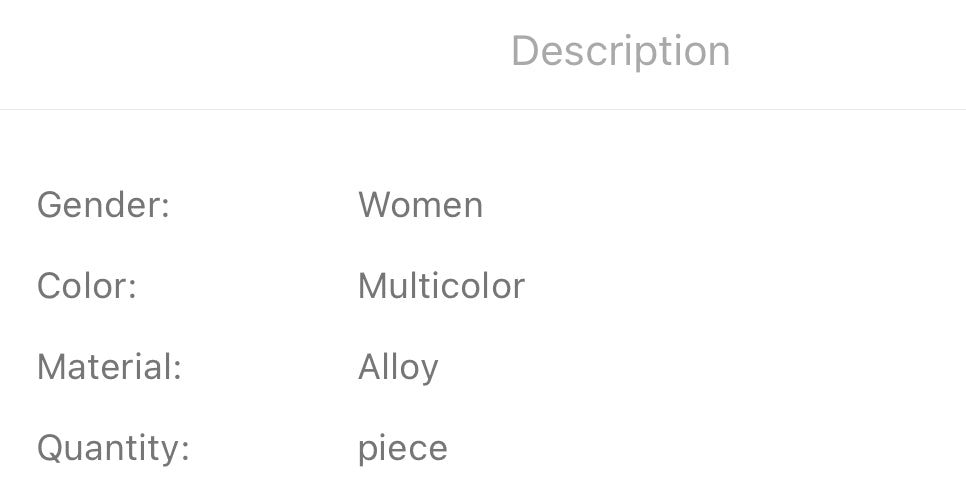966x496 pixels.
Task: Tap the "Color:" field name
Action: point(86,287)
